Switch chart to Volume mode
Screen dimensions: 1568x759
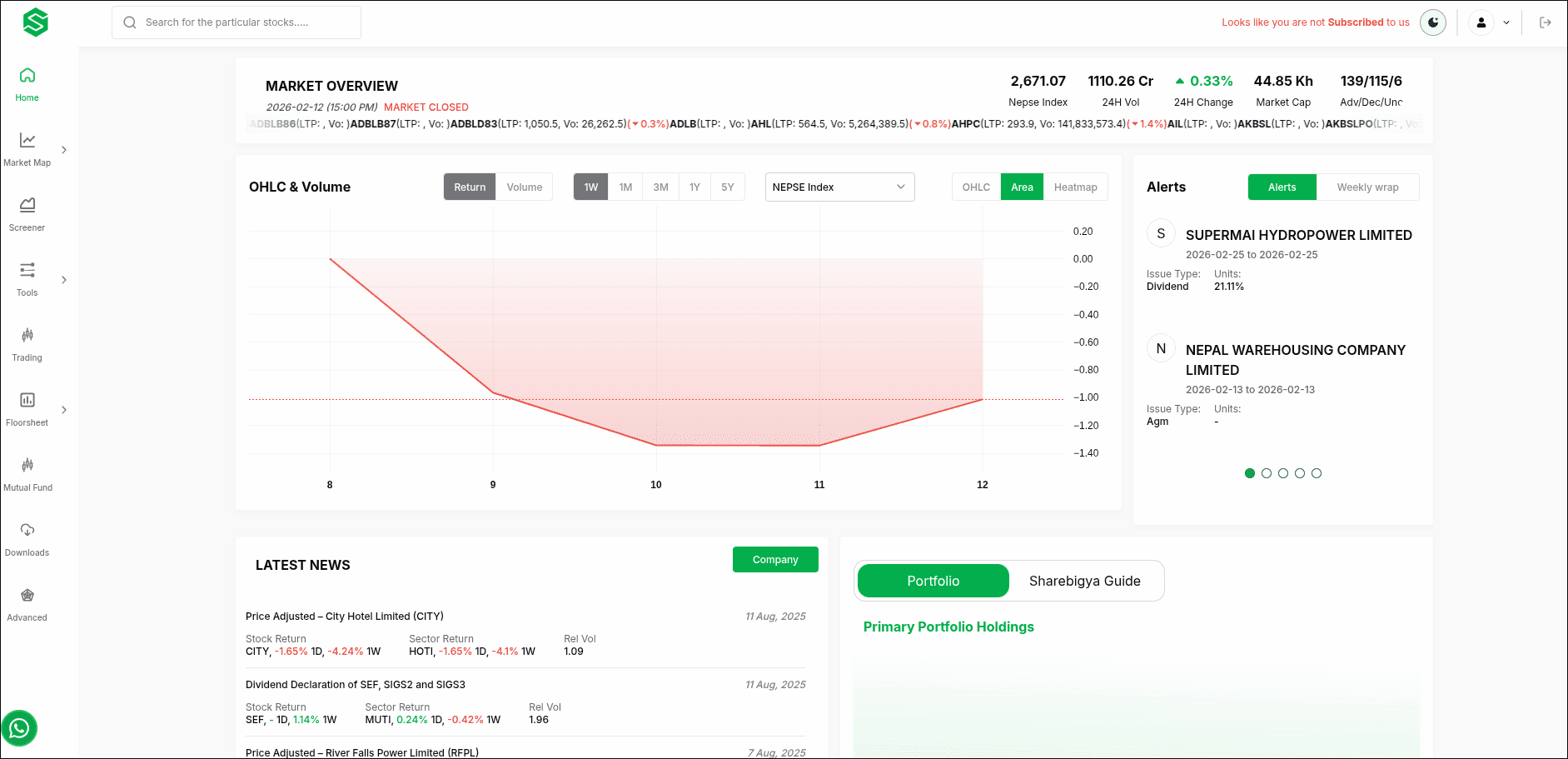click(x=524, y=187)
